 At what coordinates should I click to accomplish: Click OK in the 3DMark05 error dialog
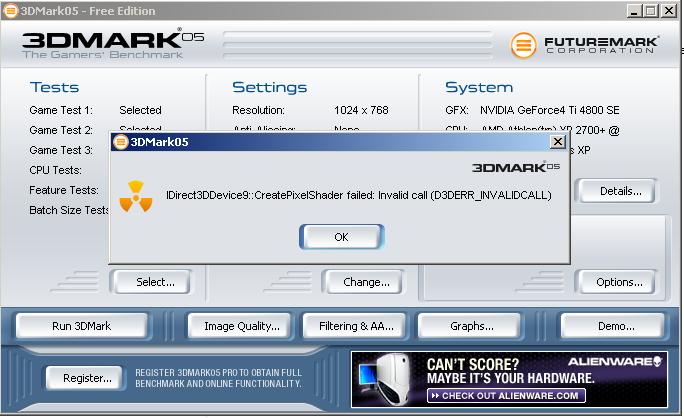click(x=342, y=237)
